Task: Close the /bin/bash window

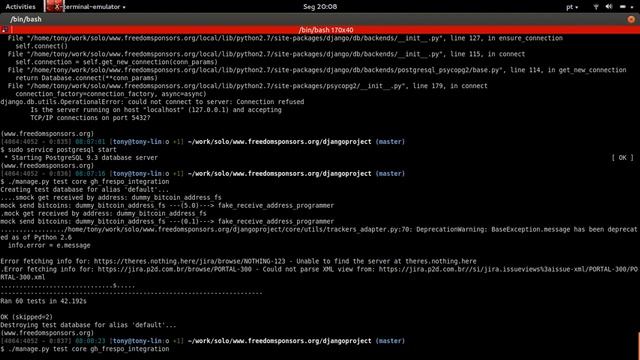Action: (x=631, y=19)
